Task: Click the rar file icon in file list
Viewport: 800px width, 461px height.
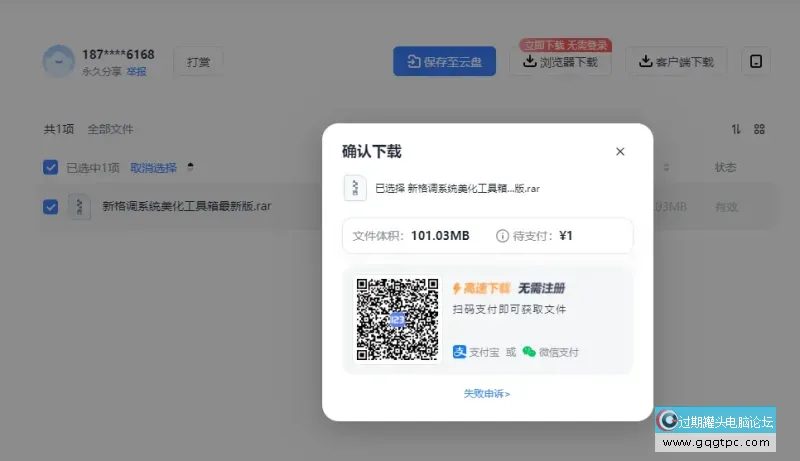Action: [x=80, y=207]
